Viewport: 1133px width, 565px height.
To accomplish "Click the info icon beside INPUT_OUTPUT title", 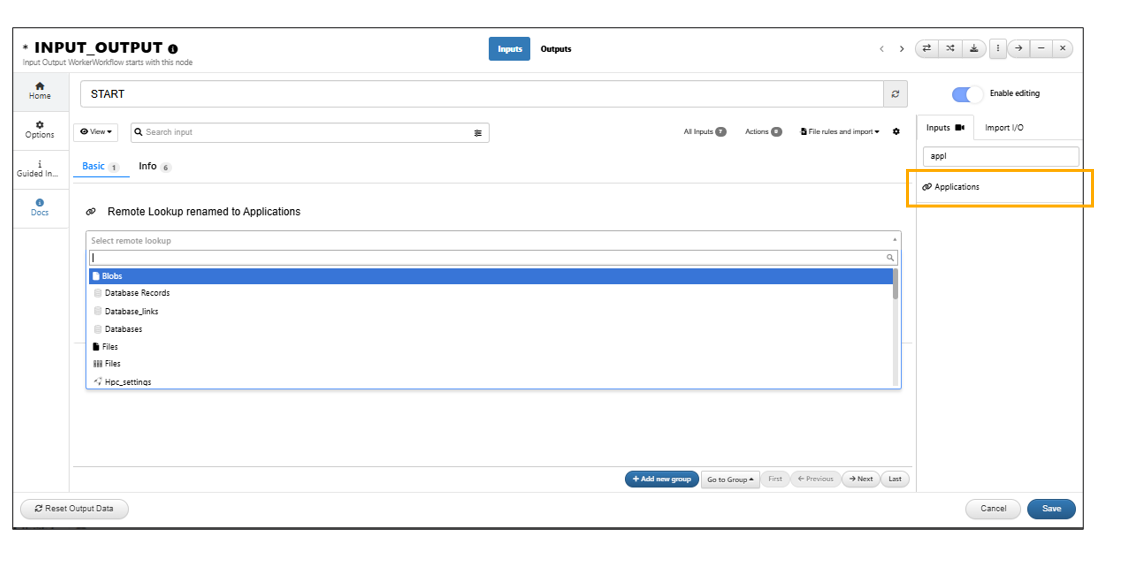I will (x=173, y=49).
